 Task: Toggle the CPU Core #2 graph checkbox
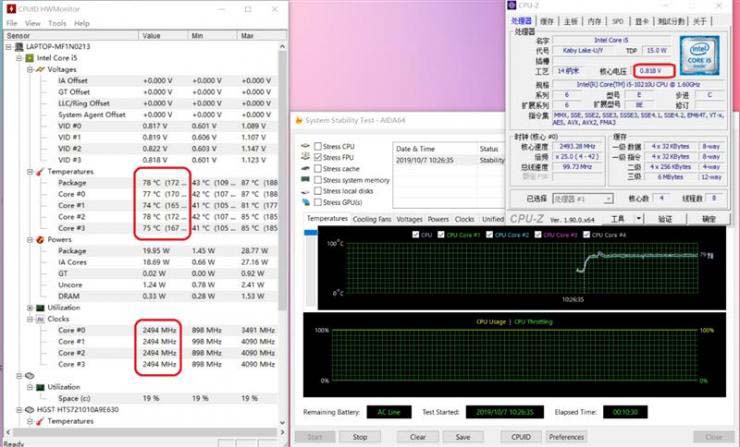[489, 235]
